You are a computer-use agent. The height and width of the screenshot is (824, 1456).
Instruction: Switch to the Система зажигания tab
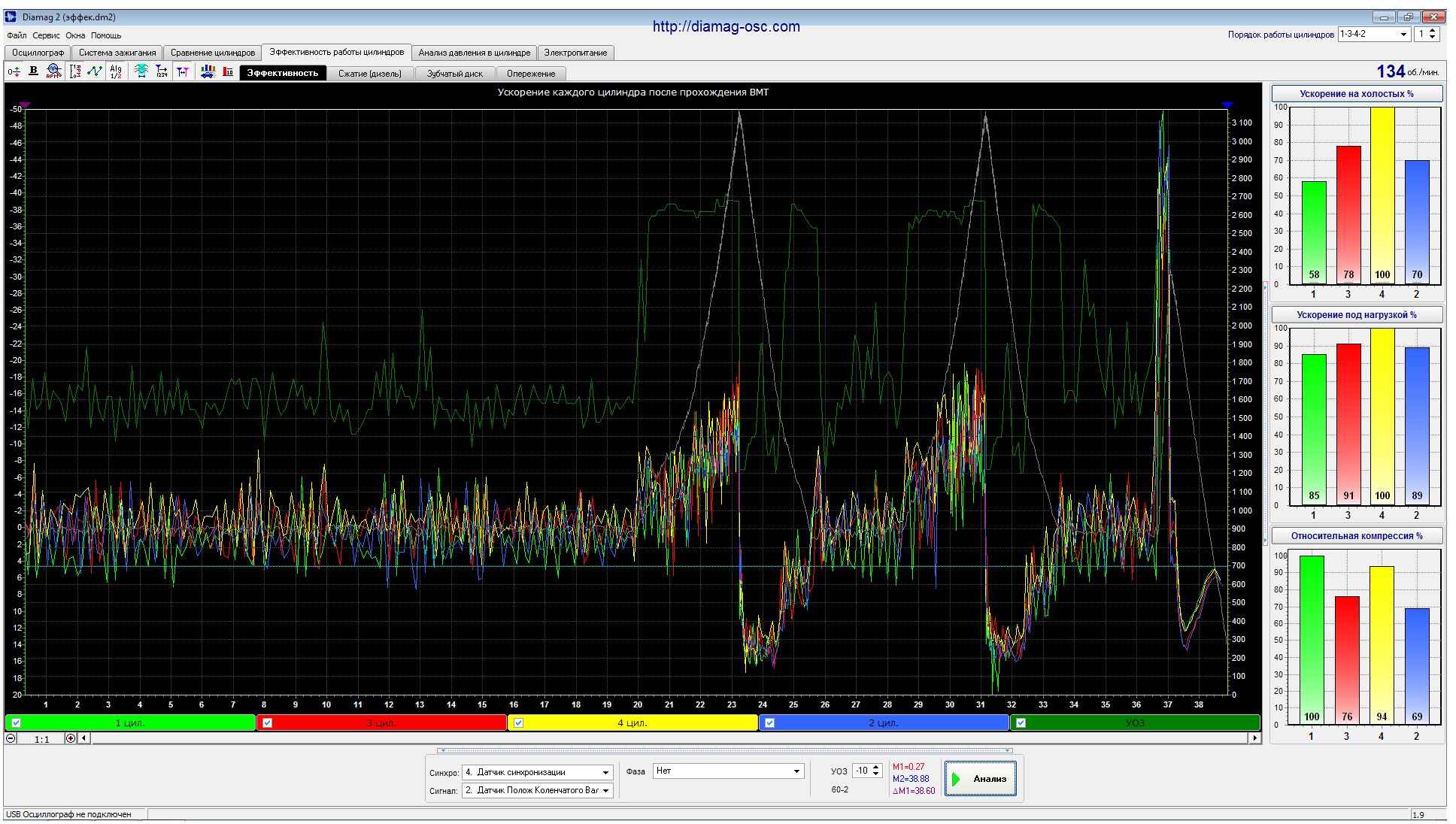(x=117, y=53)
